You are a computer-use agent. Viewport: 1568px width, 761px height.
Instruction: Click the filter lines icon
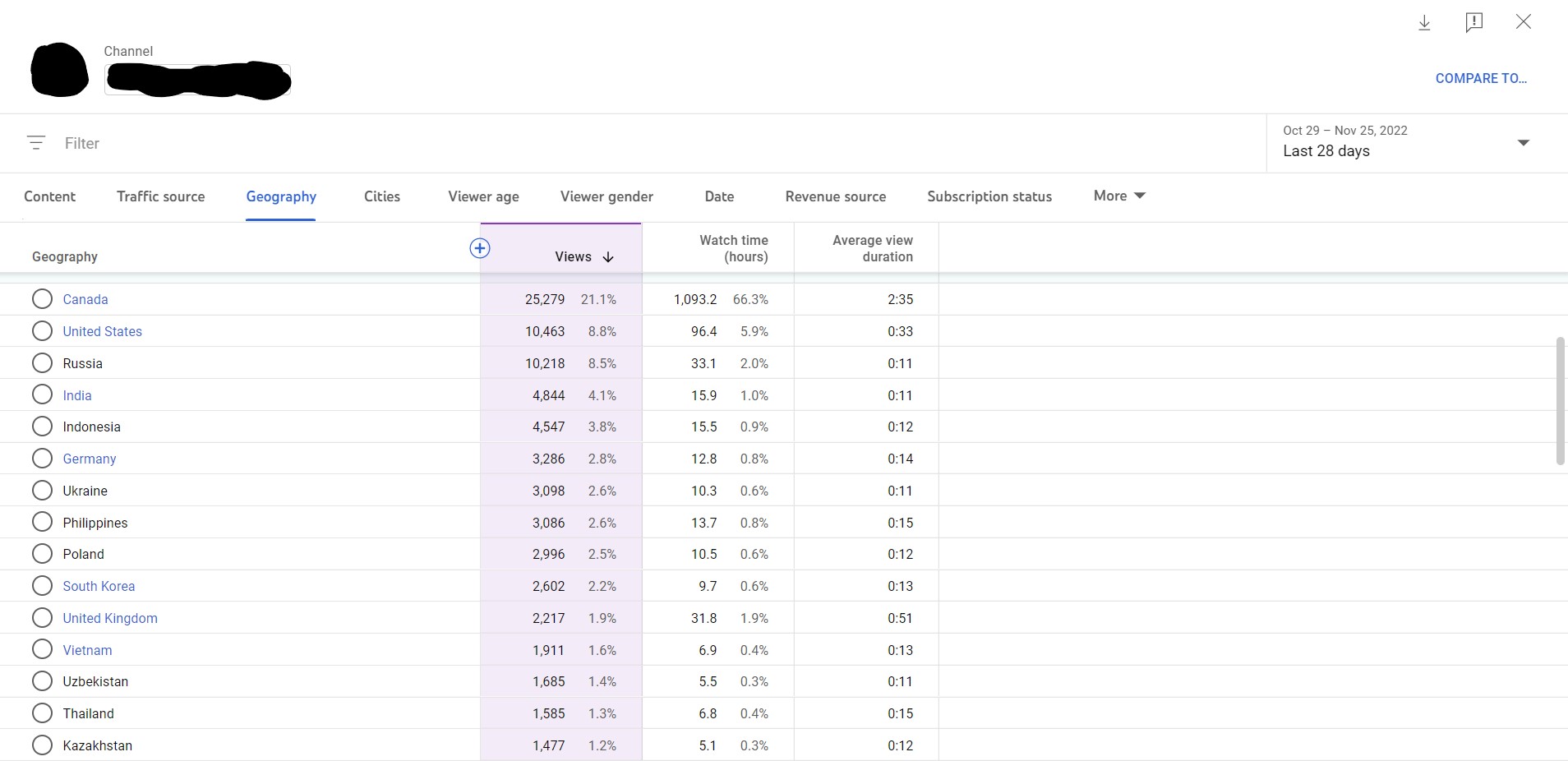click(36, 143)
